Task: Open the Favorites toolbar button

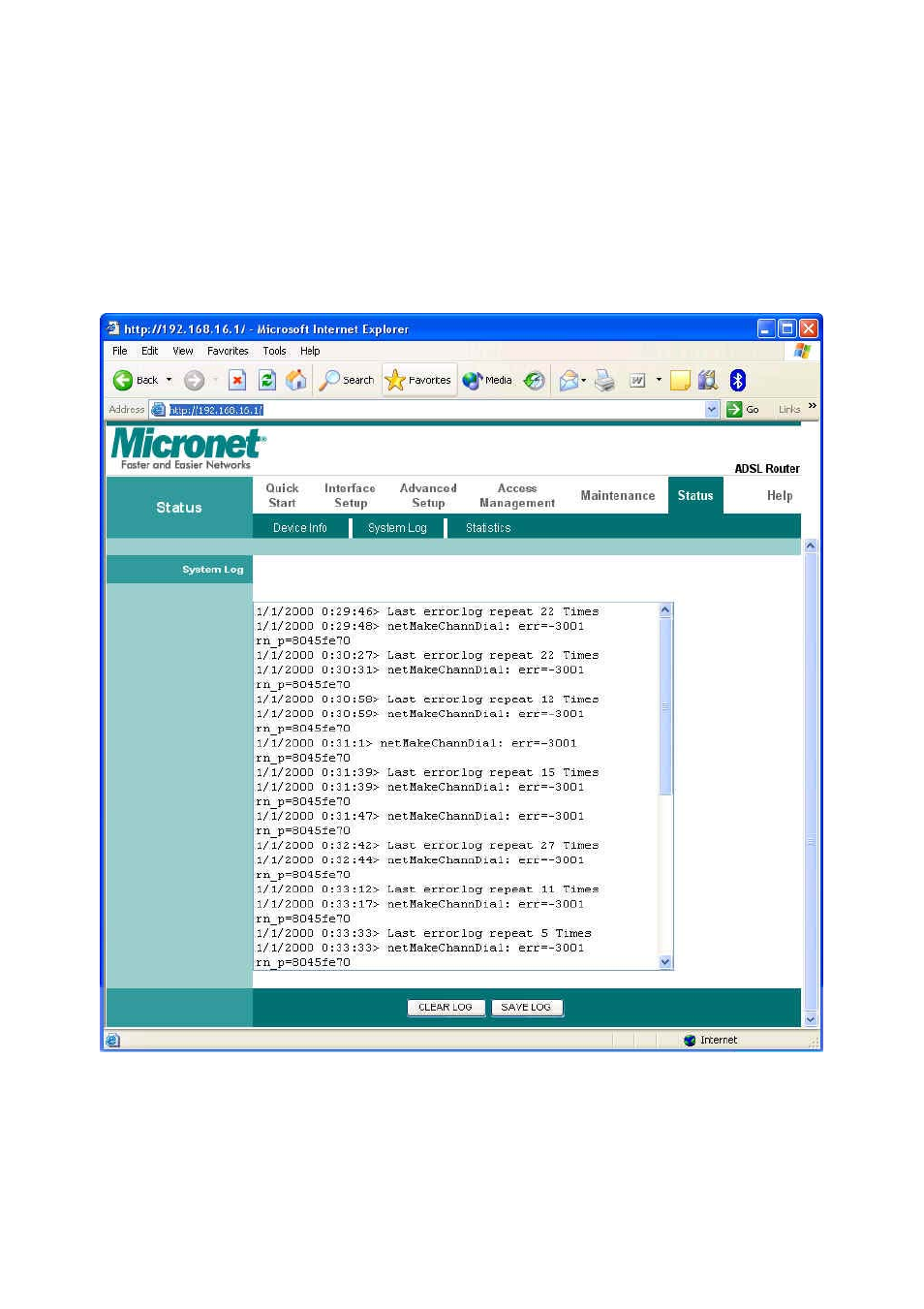Action: [418, 381]
